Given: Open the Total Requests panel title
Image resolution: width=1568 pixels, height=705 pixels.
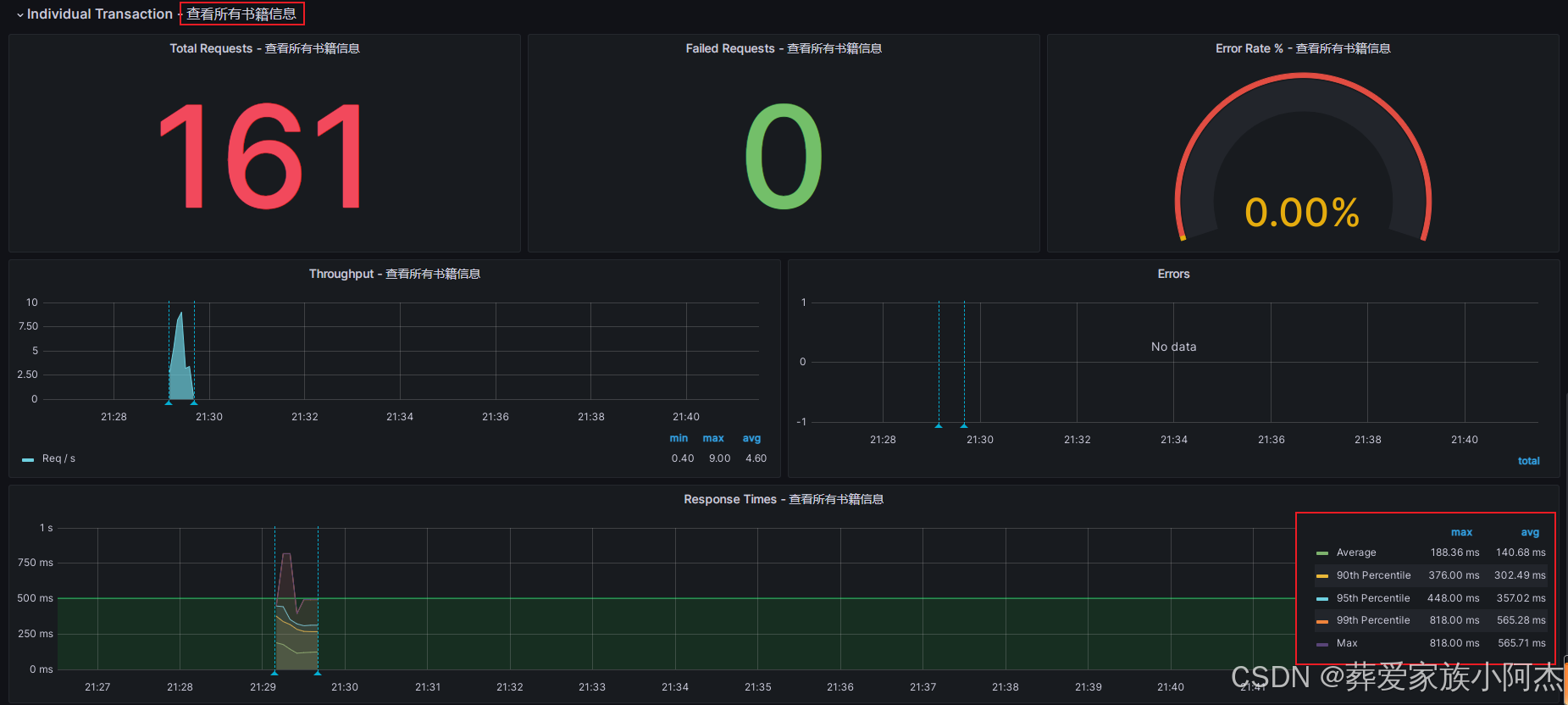Looking at the screenshot, I should [264, 49].
